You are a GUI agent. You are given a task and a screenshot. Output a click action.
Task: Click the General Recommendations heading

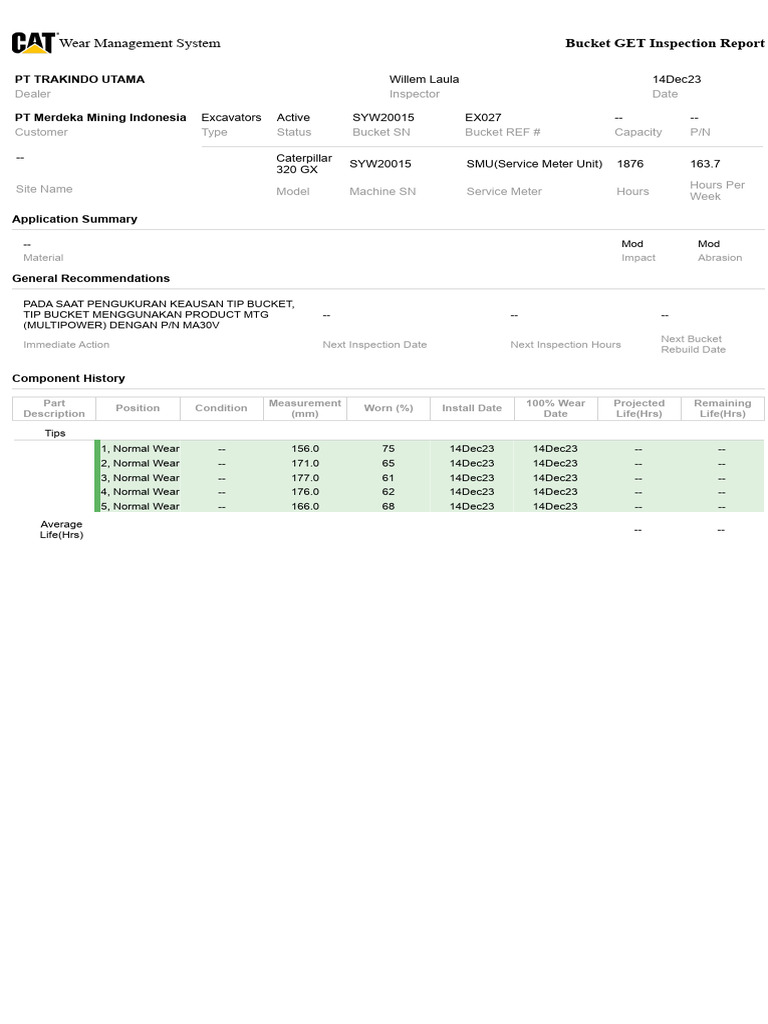tap(91, 278)
